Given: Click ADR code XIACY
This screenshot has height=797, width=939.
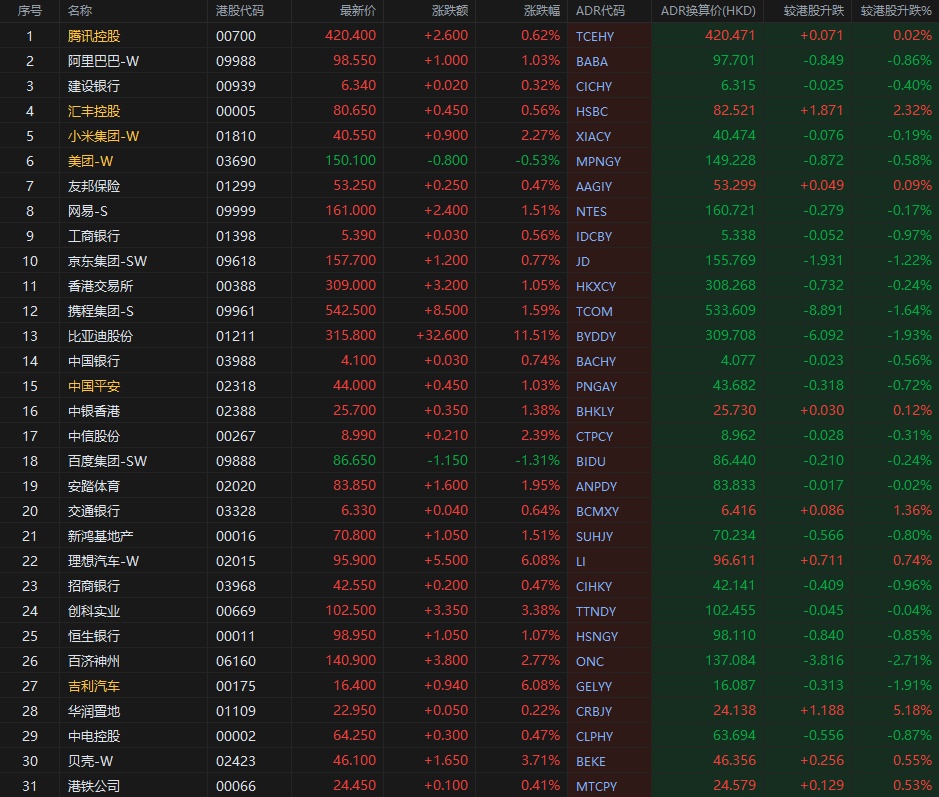Looking at the screenshot, I should pos(593,137).
